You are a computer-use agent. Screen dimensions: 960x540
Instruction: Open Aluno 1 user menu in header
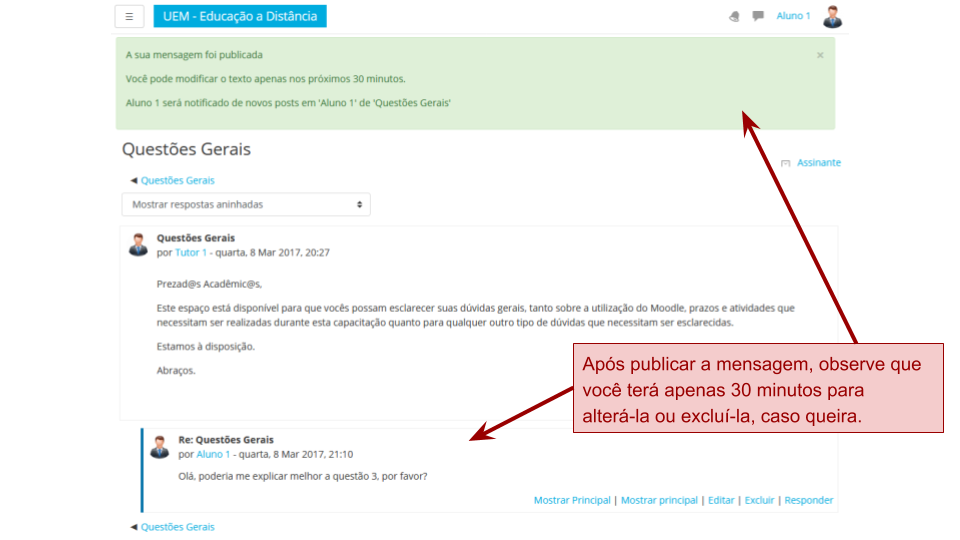793,16
